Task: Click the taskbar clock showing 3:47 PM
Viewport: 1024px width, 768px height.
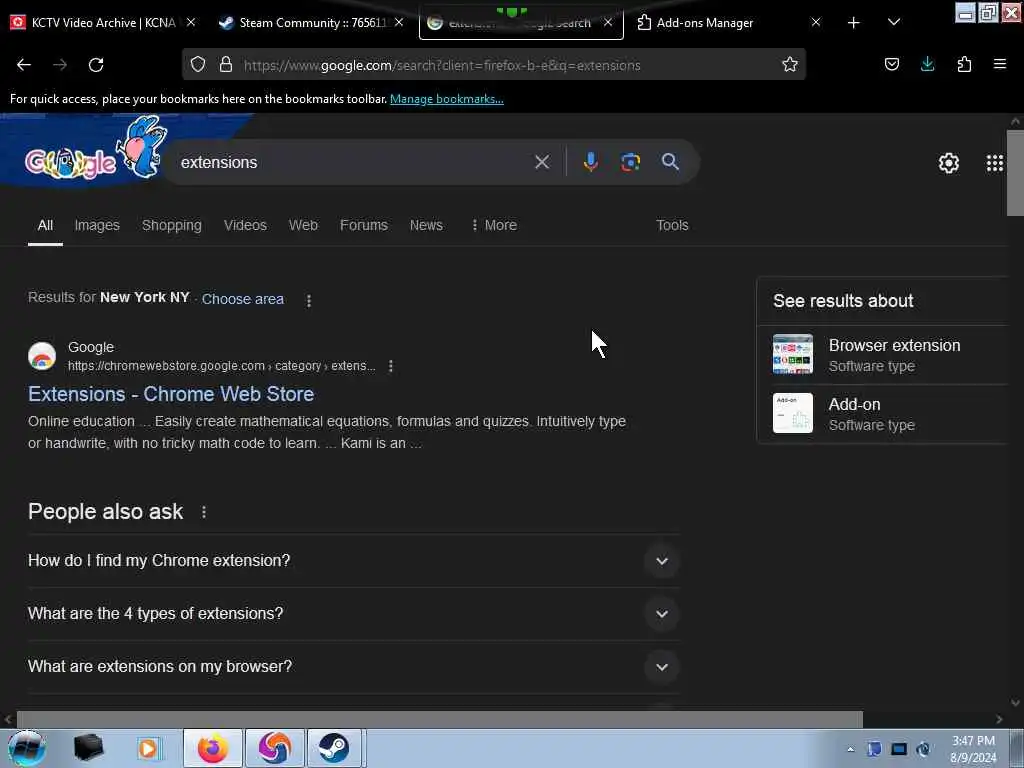Action: (x=973, y=749)
